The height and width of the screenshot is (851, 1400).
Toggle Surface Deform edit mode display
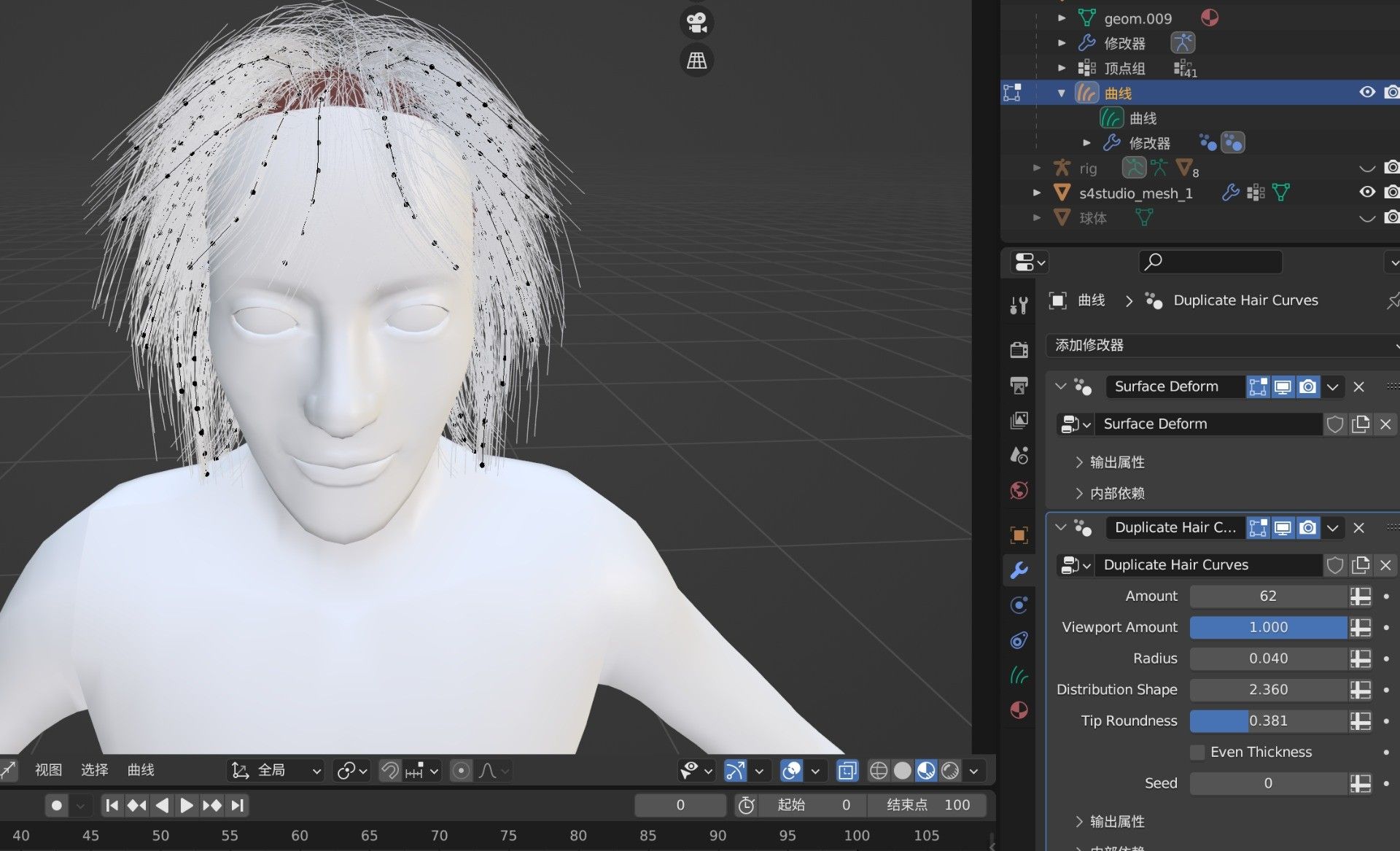click(x=1258, y=386)
